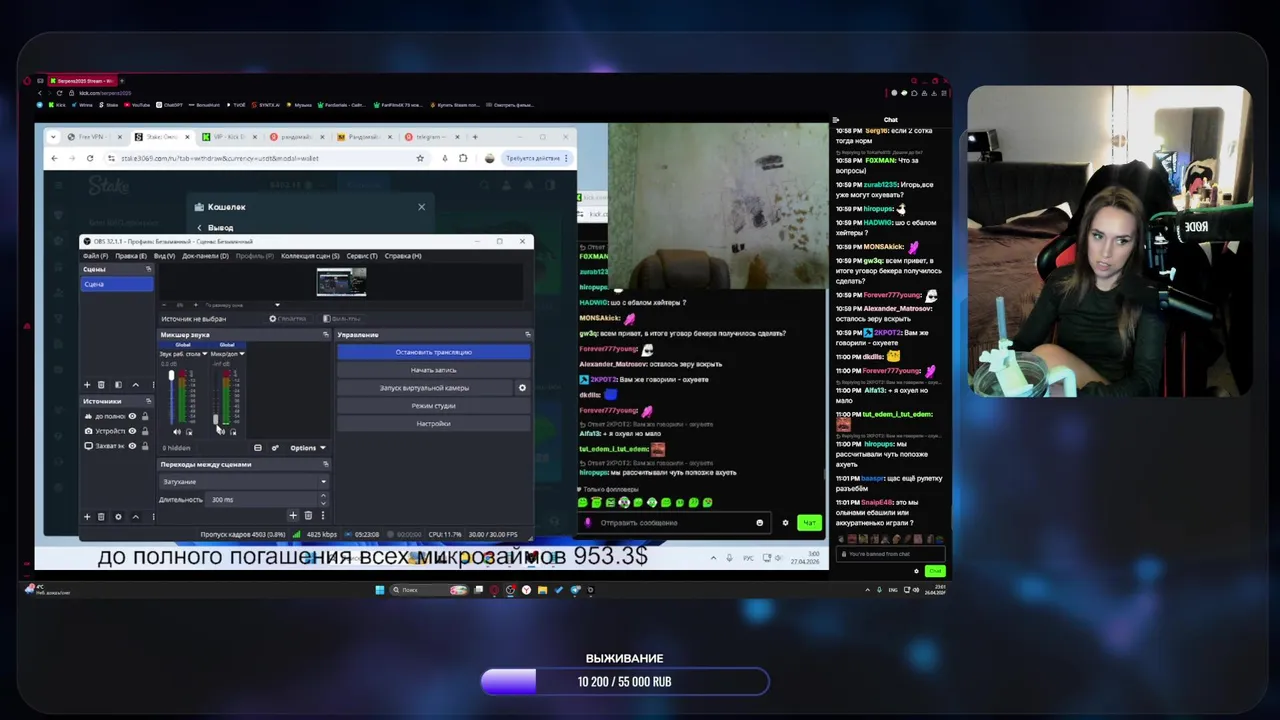Open extensions puzzle icon in Chrome toolbar
The height and width of the screenshot is (720, 1280).
tap(463, 158)
